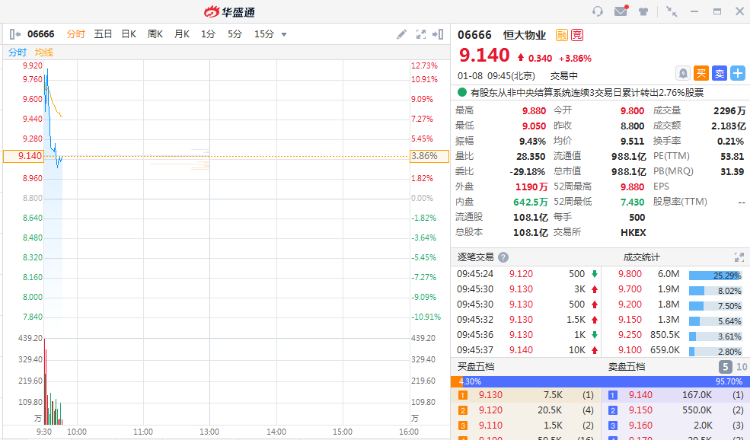Viewport: 750px width, 440px height.
Task: Add stock to watchlist plus icon
Action: tap(738, 73)
